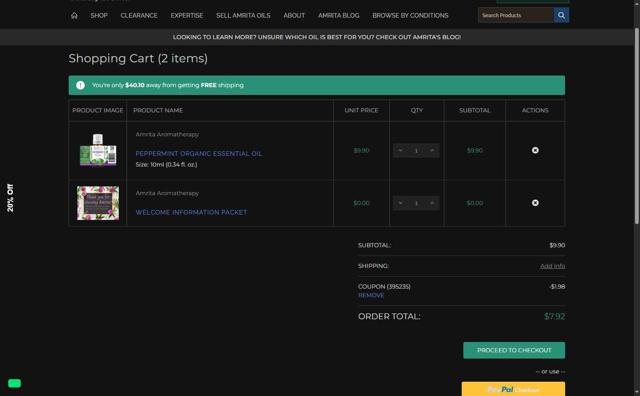
Task: Open BROWSE BY CONDITIONS menu
Action: coord(410,16)
